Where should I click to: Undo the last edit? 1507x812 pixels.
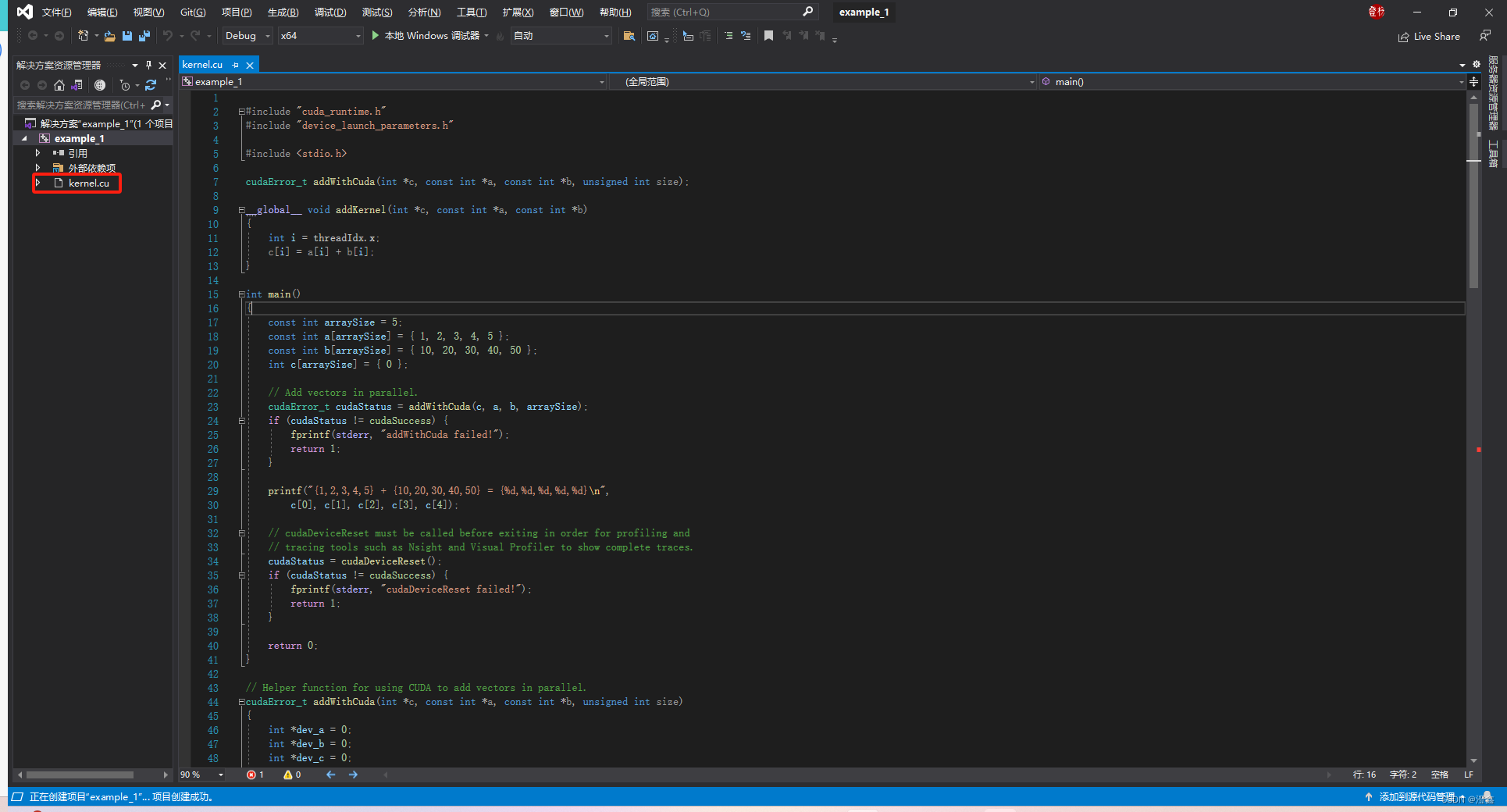click(169, 36)
